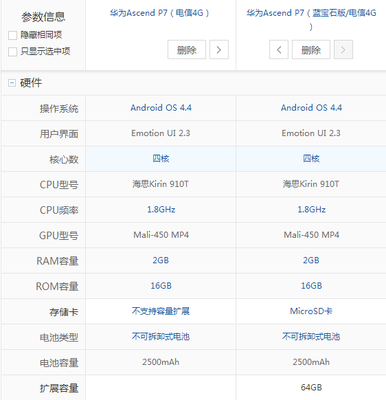The width and height of the screenshot is (386, 400).
Task: Click 不可拆卸式电池 in second column
Action: click(311, 336)
